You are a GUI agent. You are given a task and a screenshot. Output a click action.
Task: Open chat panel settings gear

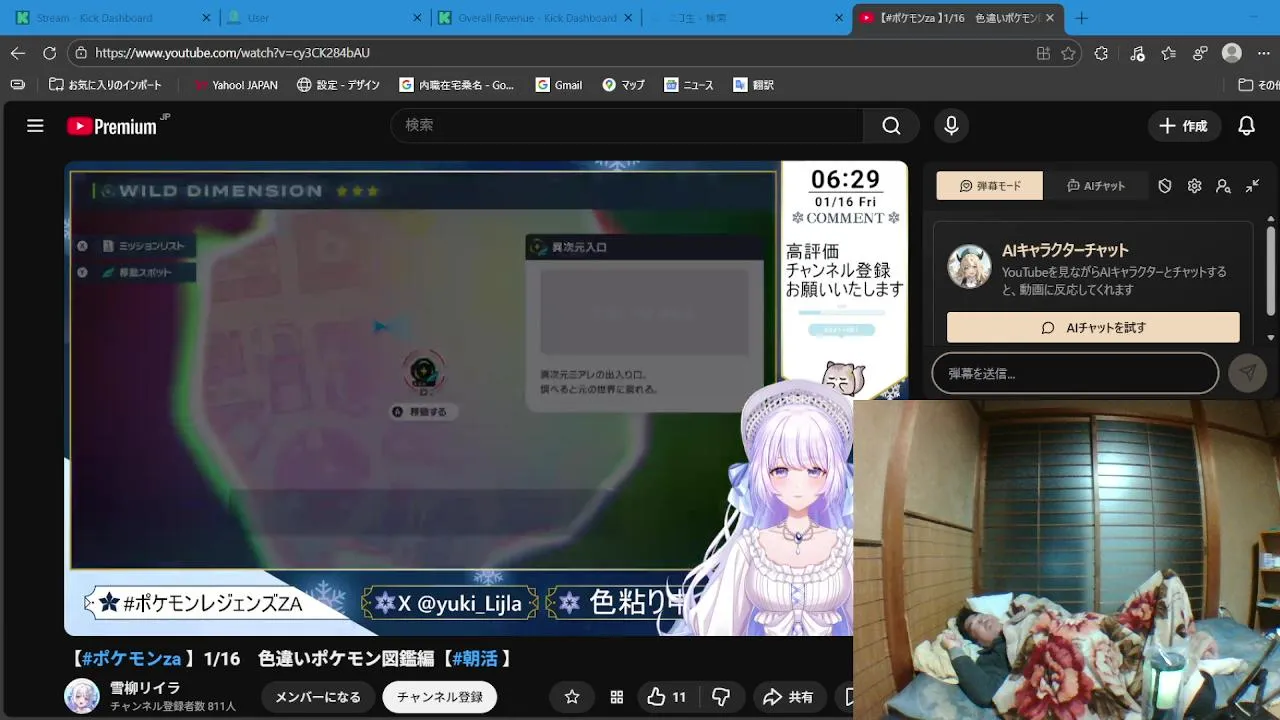(1194, 186)
